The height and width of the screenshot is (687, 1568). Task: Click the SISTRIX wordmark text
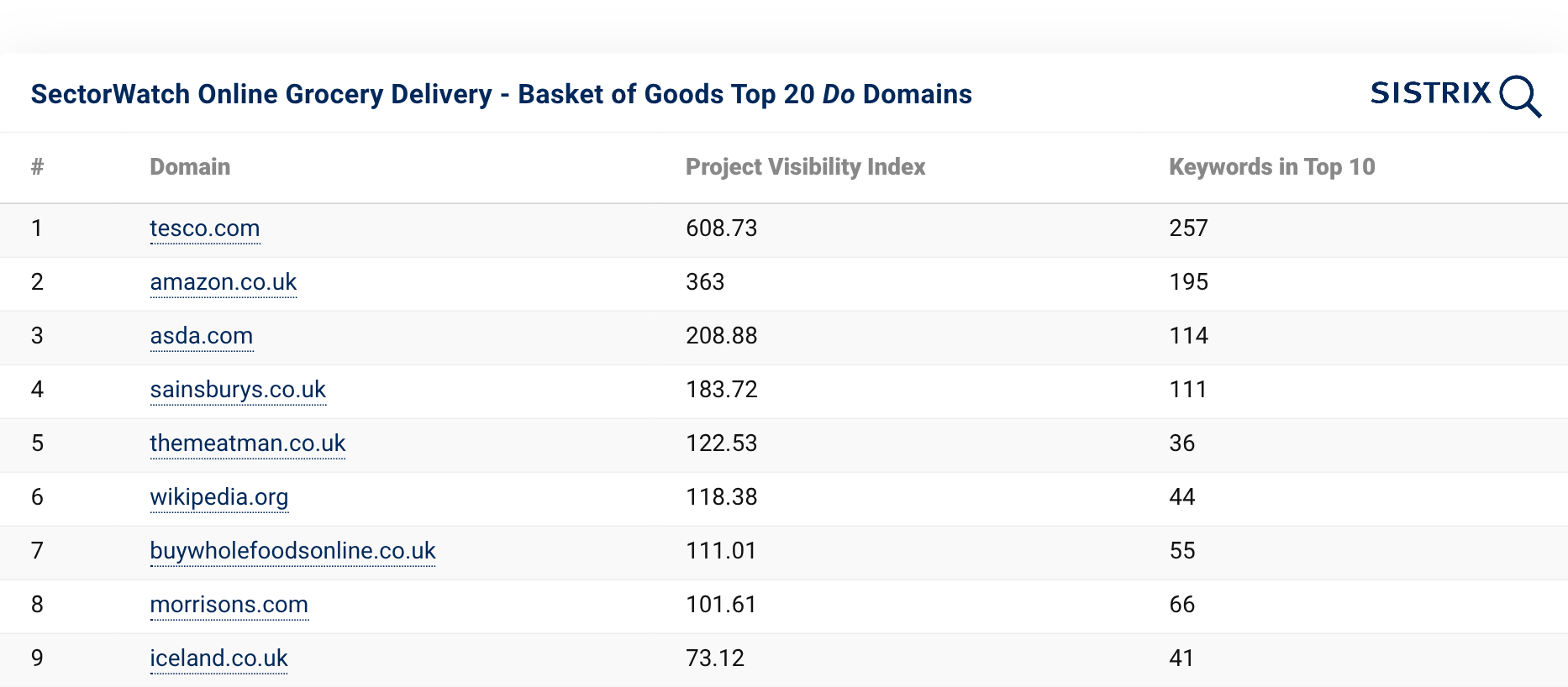pyautogui.click(x=1431, y=92)
